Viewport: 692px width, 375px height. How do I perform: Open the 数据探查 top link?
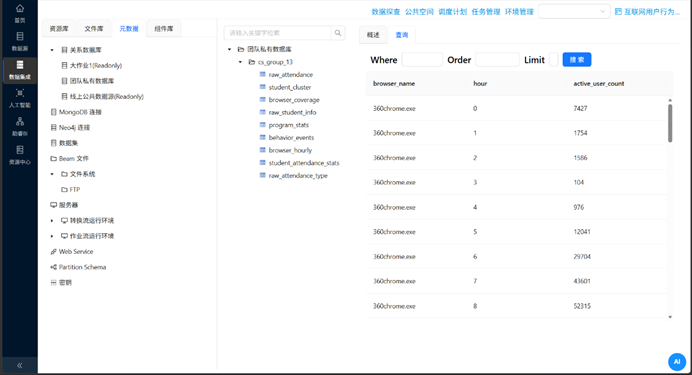pyautogui.click(x=386, y=11)
